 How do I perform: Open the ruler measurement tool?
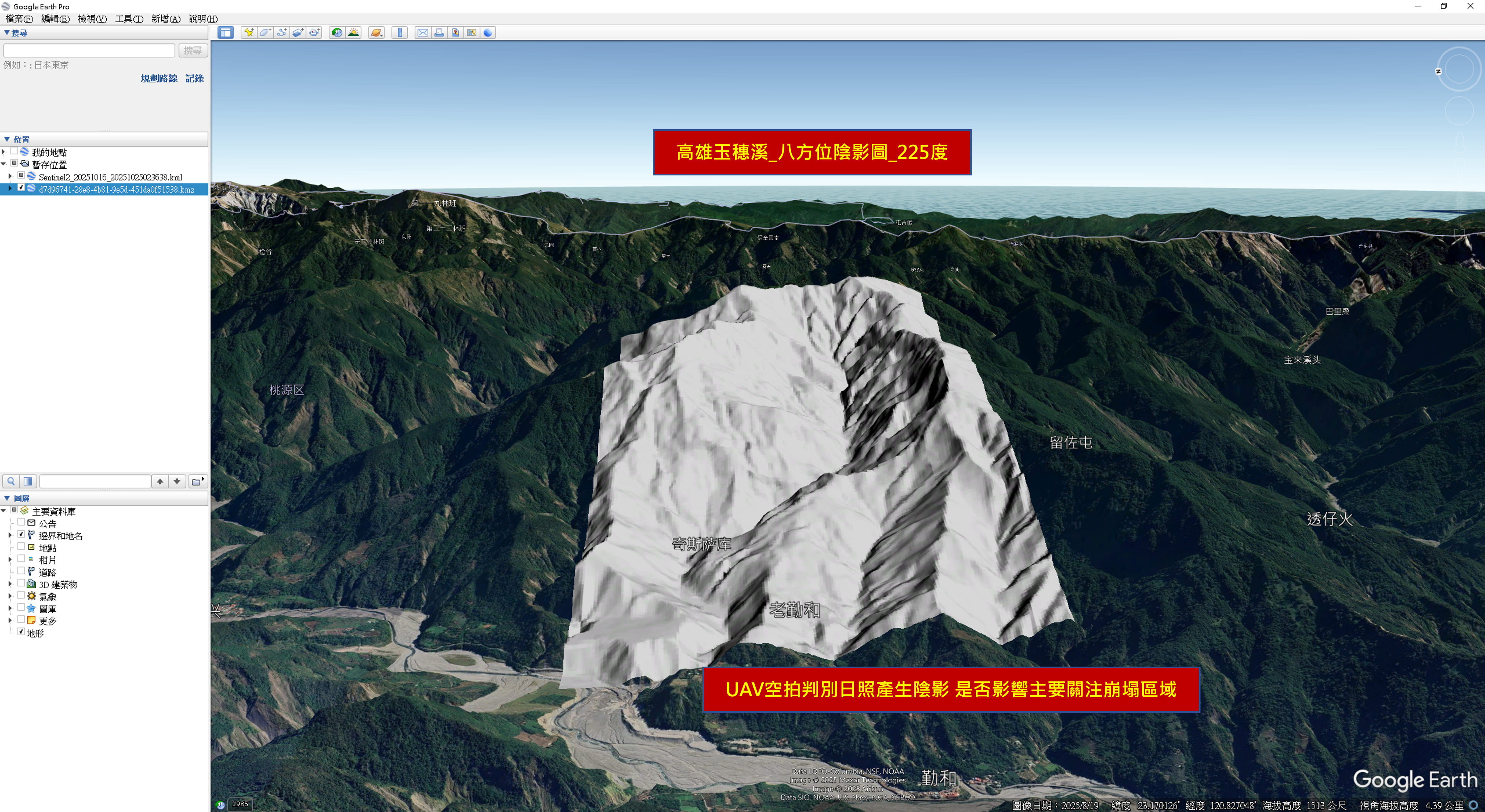tap(400, 33)
